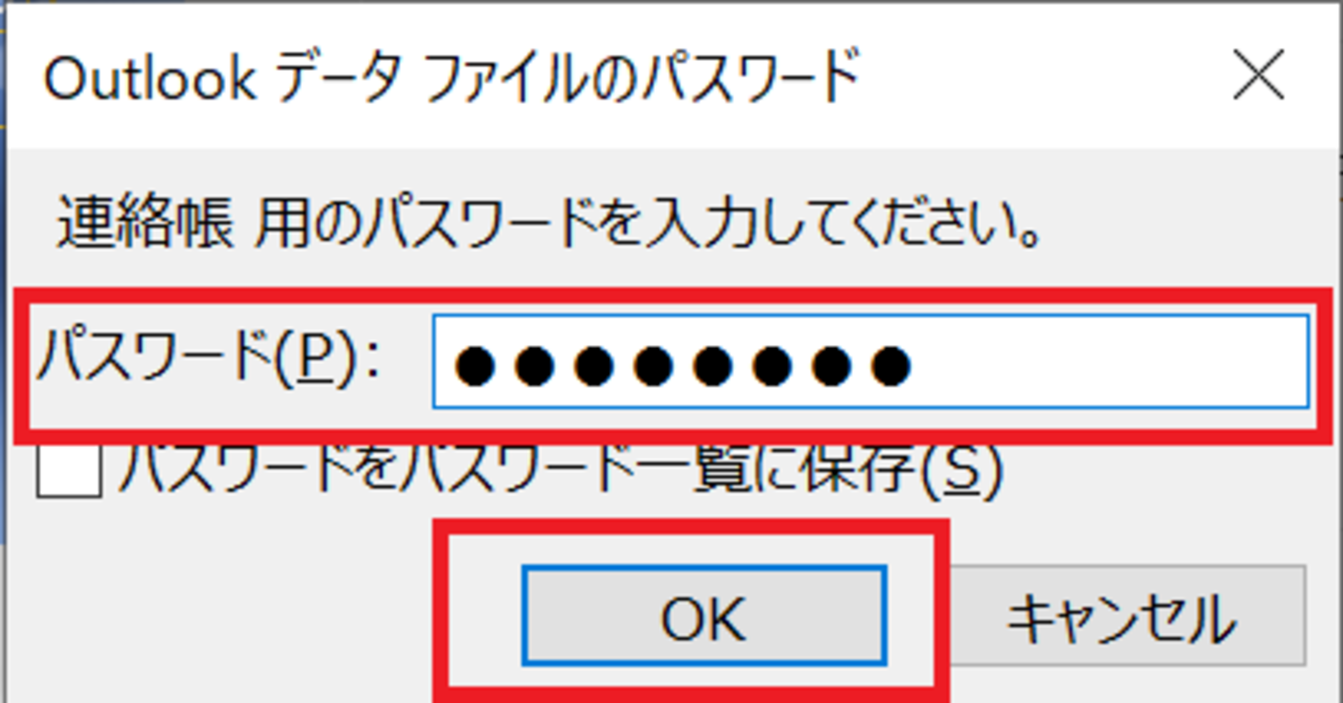Image resolution: width=1343 pixels, height=703 pixels.
Task: Click the first masked password dot
Action: coord(474,365)
